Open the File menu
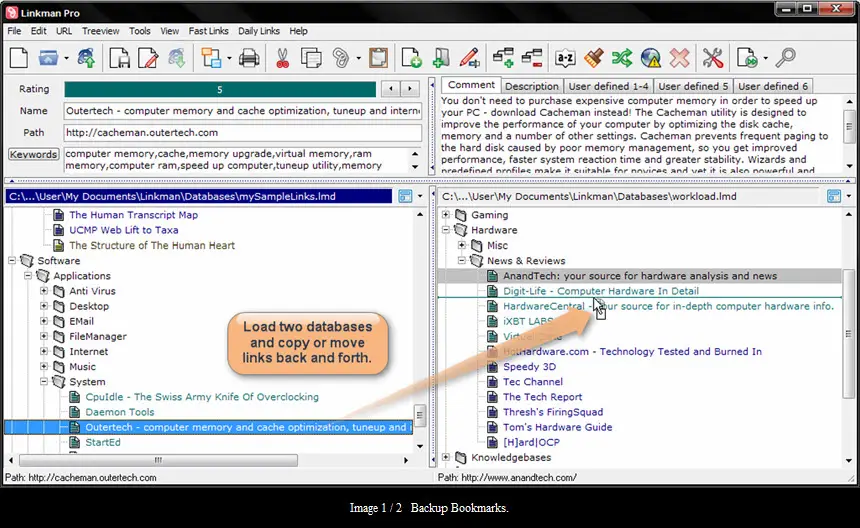The height and width of the screenshot is (528, 860). click(x=14, y=31)
